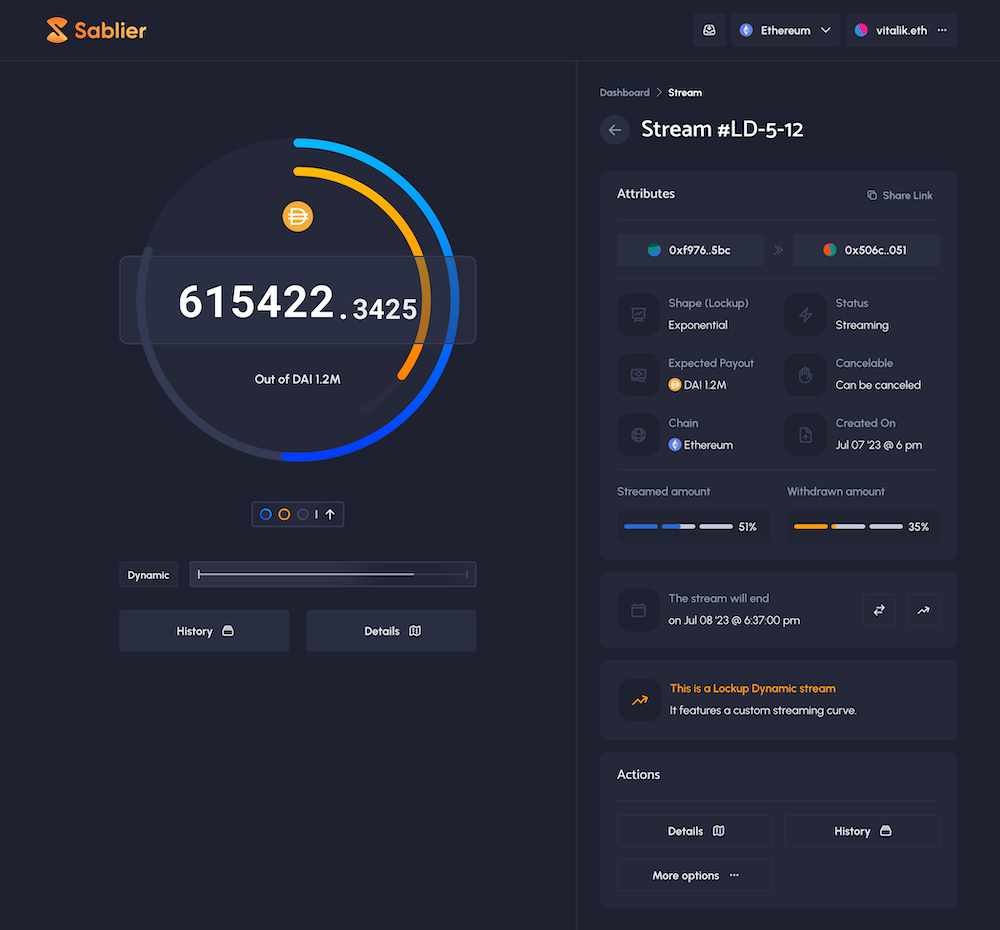Click the Share Link button in Attributes
Image resolution: width=1000 pixels, height=930 pixels.
pos(899,195)
